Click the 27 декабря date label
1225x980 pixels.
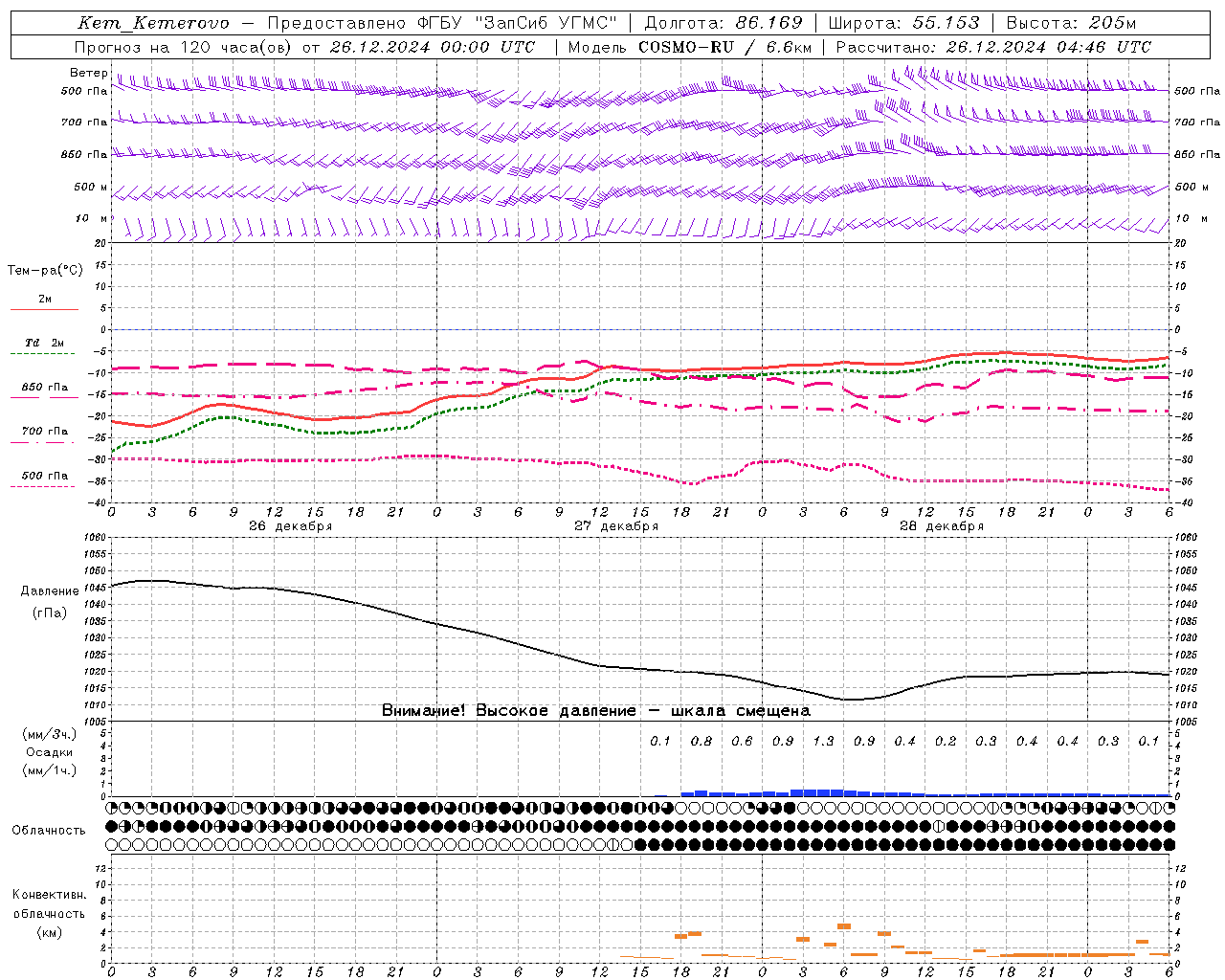point(615,526)
